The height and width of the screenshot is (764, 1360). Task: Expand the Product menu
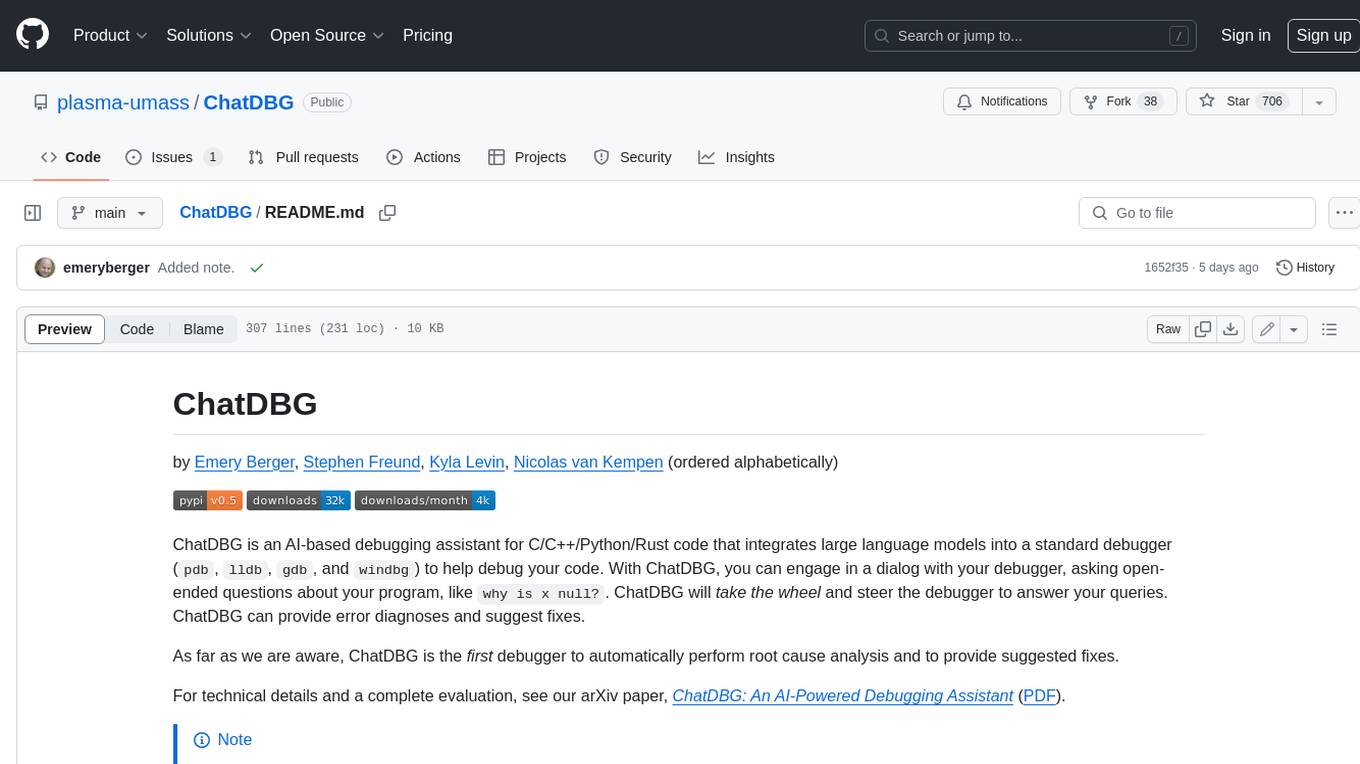pyautogui.click(x=110, y=35)
